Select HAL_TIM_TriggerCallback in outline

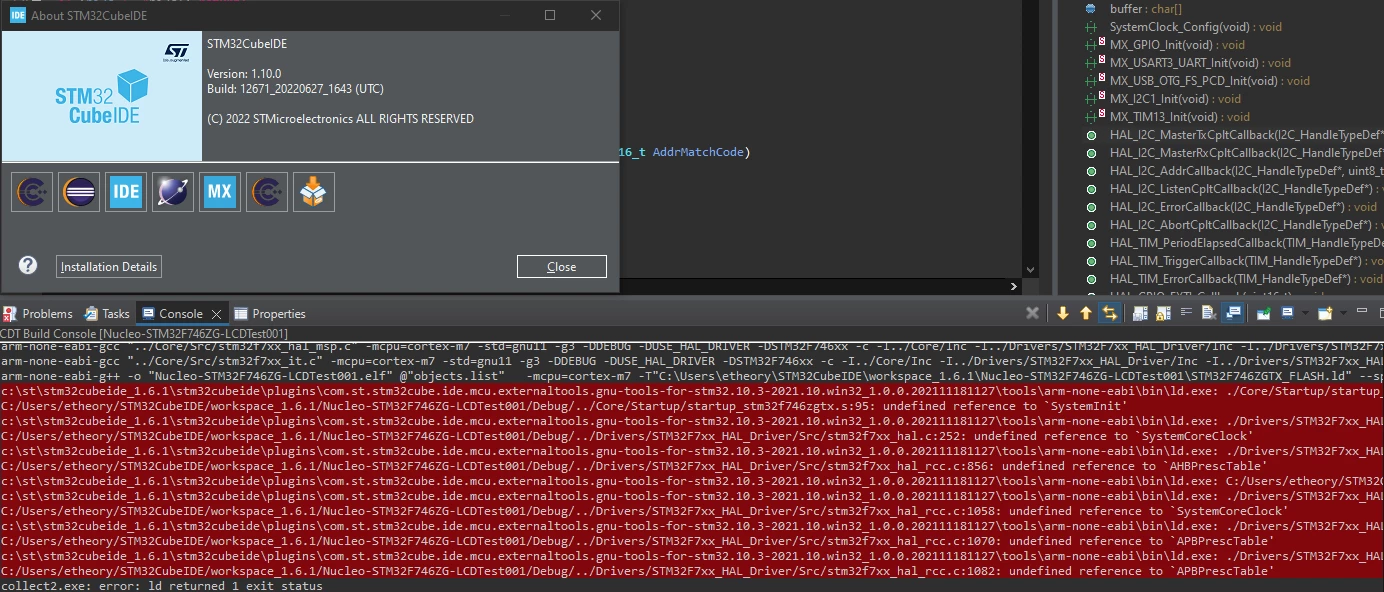[1246, 260]
